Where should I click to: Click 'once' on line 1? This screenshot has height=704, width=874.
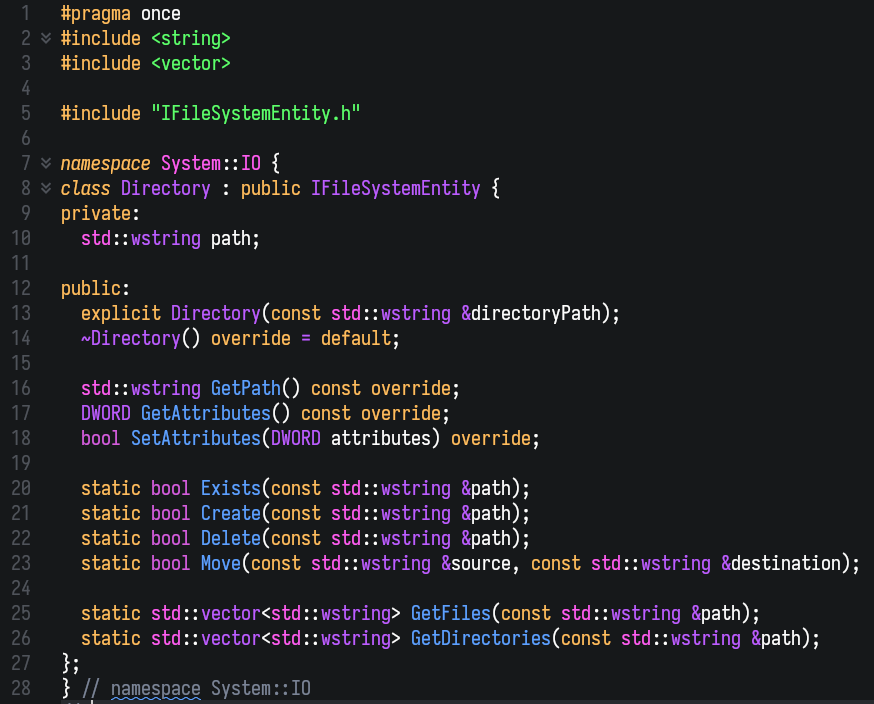click(x=161, y=13)
